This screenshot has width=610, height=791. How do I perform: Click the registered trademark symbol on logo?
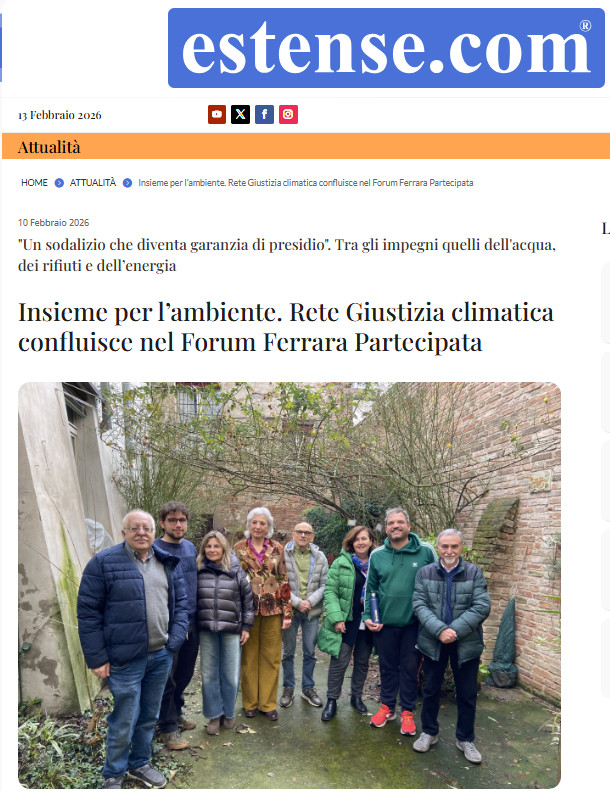click(x=585, y=26)
